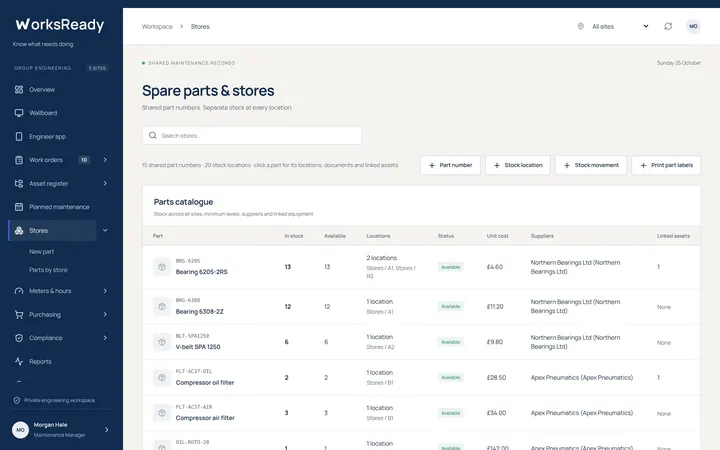Click the Morgan Hale avatar in sidebar
Screen dimensions: 720x450
pos(20,430)
